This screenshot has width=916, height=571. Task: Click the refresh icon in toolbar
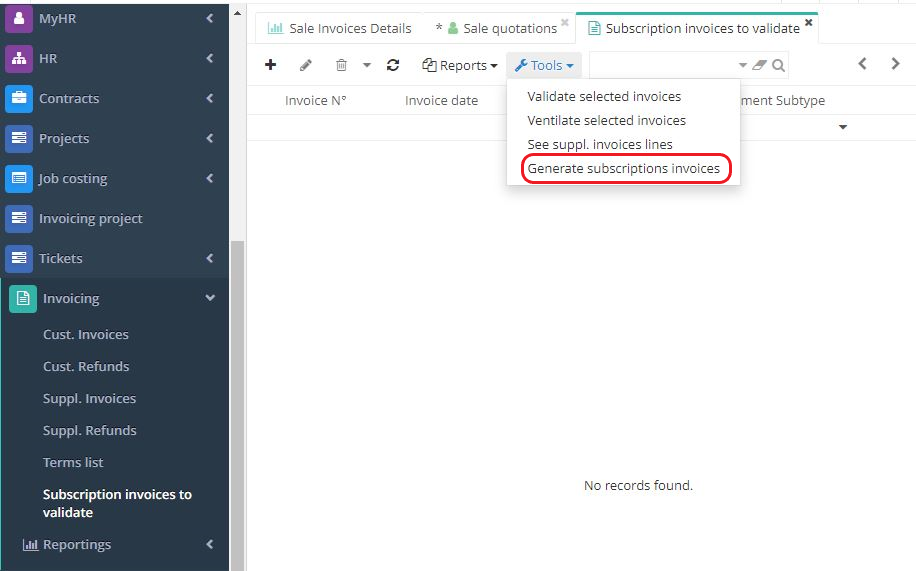tap(393, 65)
